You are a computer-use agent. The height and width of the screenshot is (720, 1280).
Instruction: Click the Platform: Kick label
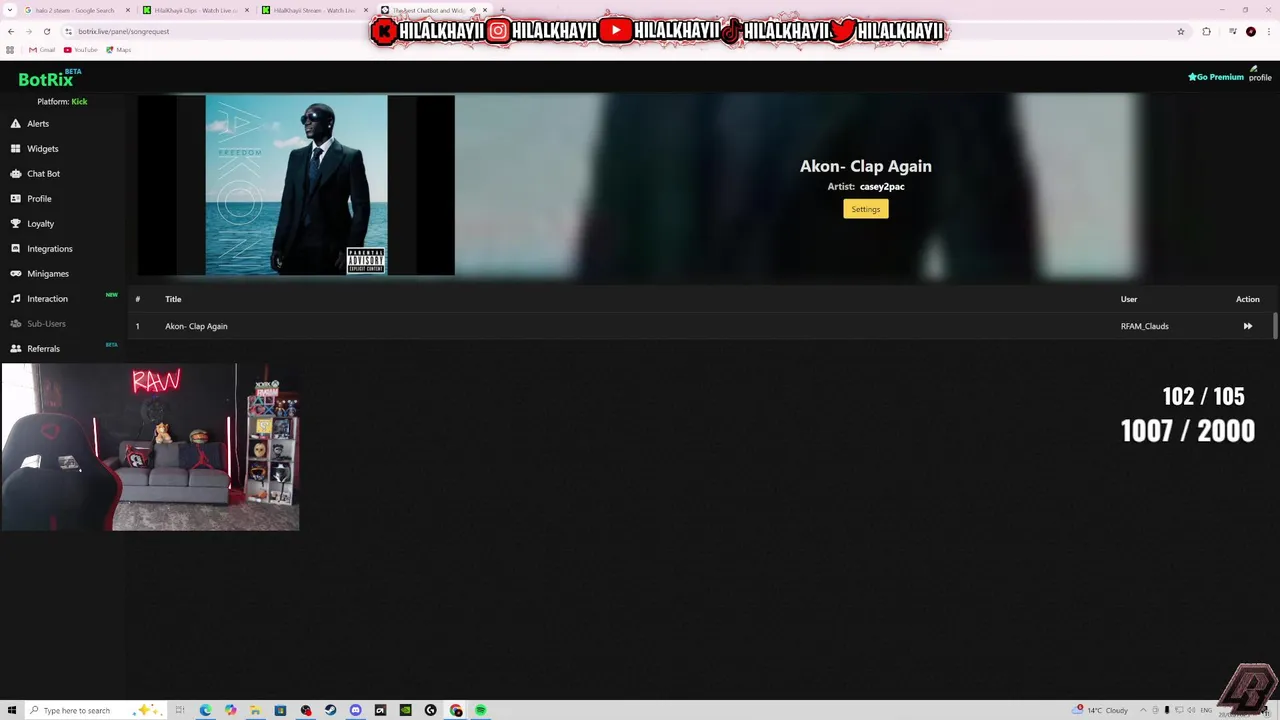pyautogui.click(x=62, y=102)
